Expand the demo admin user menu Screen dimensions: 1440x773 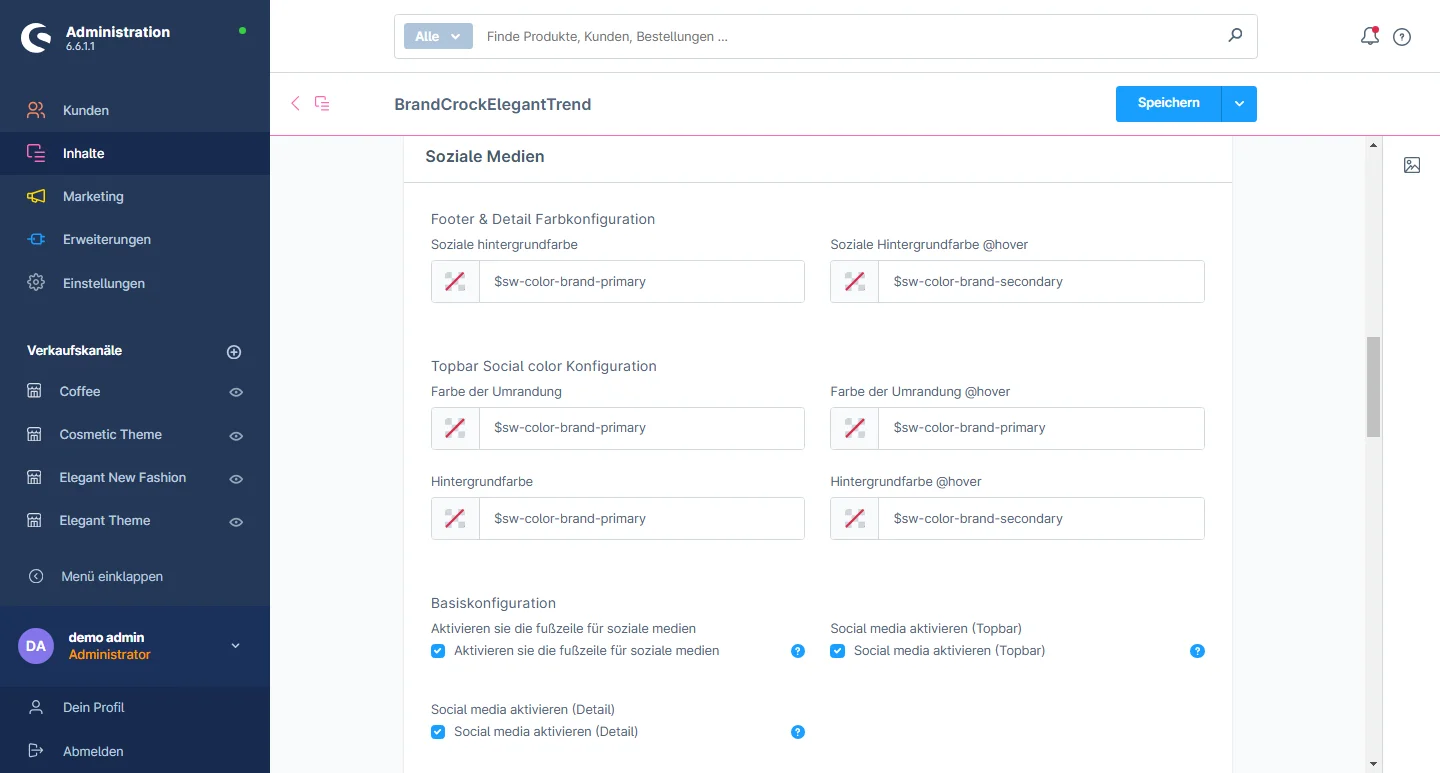[236, 646]
